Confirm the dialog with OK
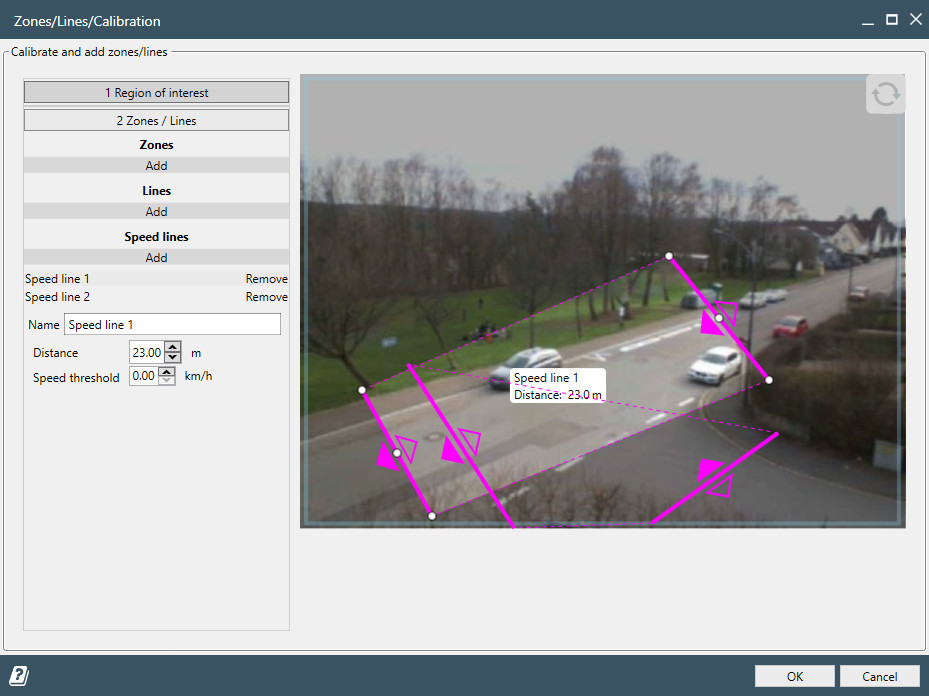 [794, 676]
